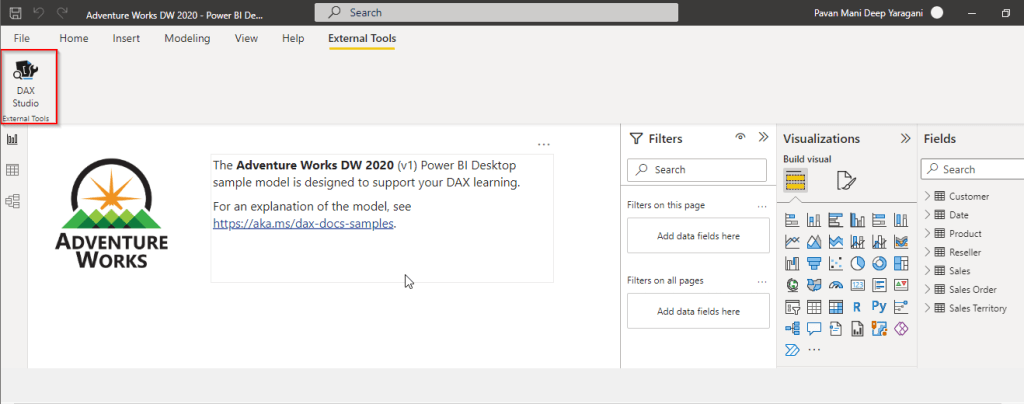
Task: Insert a Python visual
Action: pos(880,307)
